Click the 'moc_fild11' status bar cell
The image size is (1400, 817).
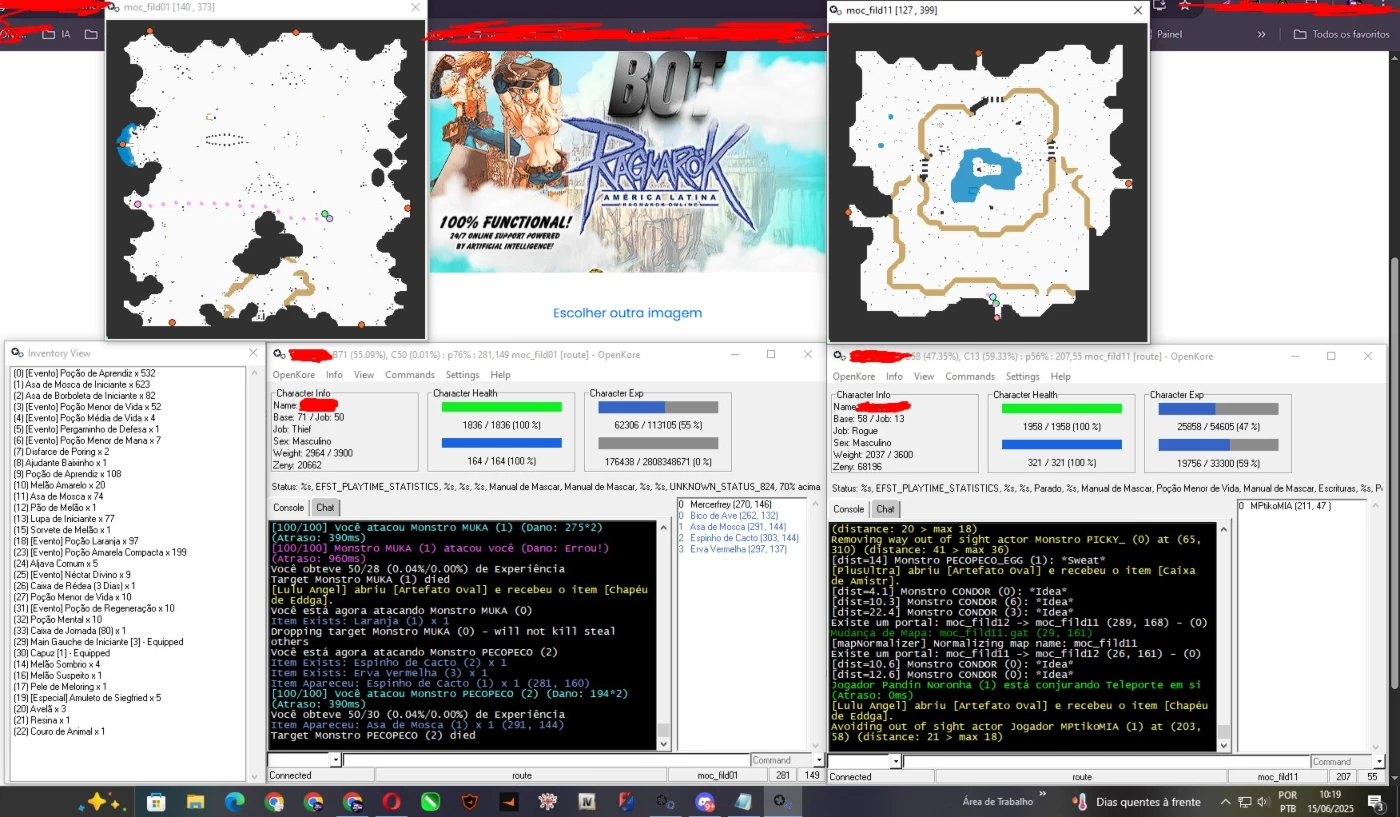tap(1277, 777)
